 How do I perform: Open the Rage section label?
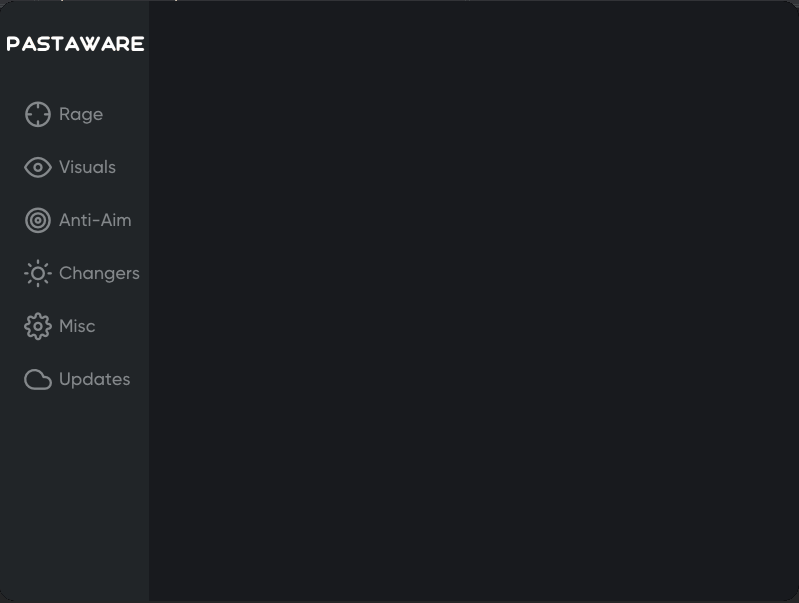[x=81, y=114]
